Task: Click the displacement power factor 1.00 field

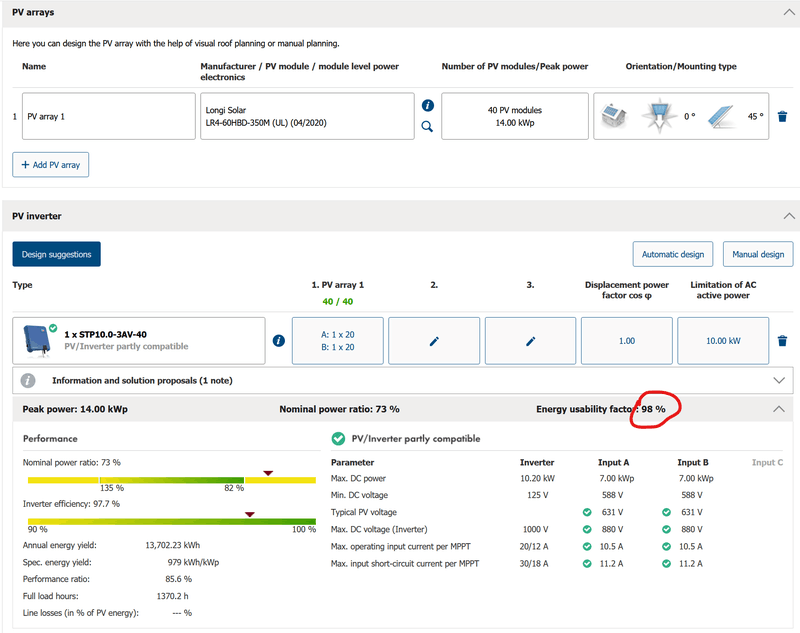Action: (x=625, y=341)
